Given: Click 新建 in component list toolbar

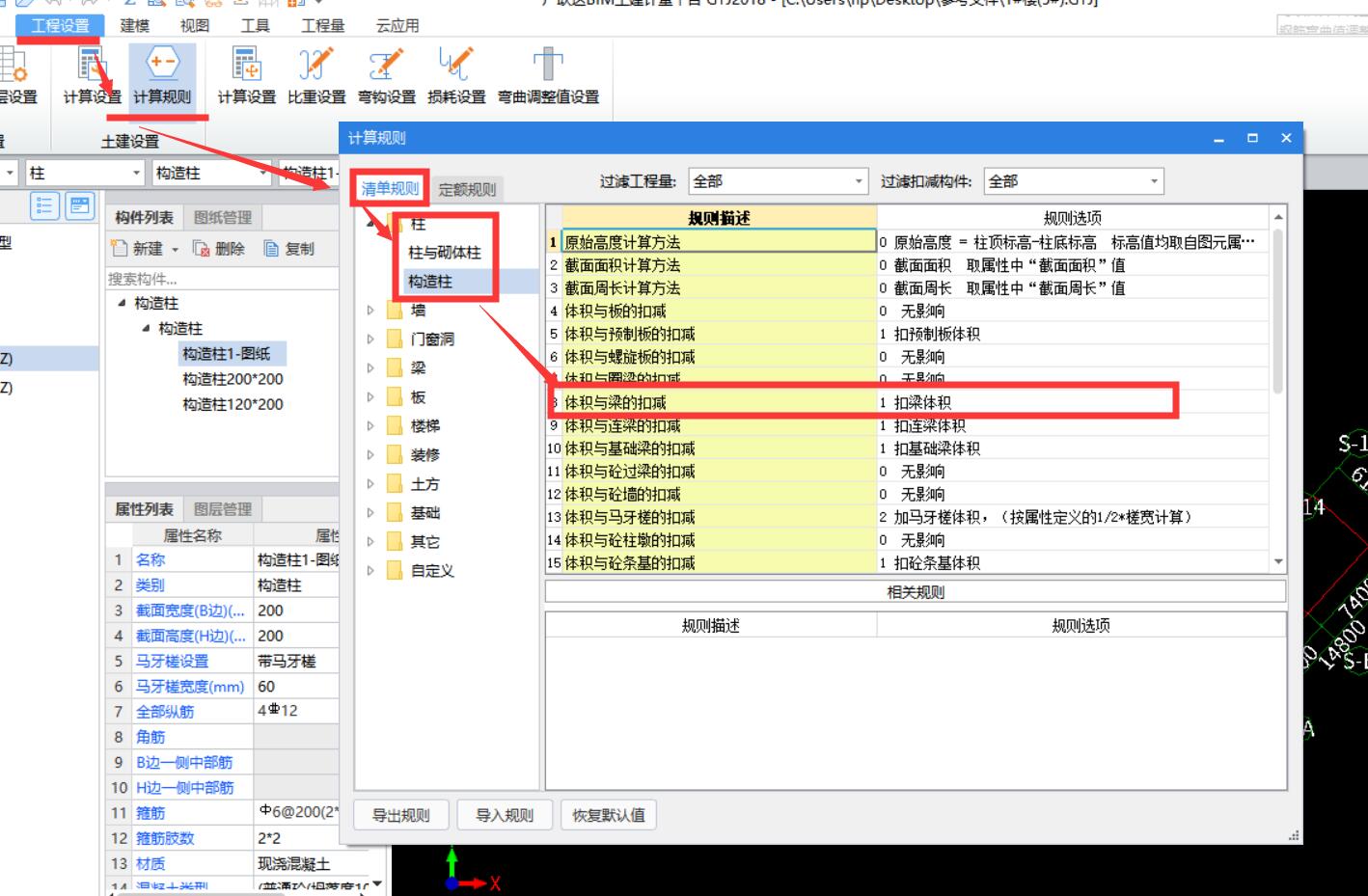Looking at the screenshot, I should pyautogui.click(x=139, y=249).
